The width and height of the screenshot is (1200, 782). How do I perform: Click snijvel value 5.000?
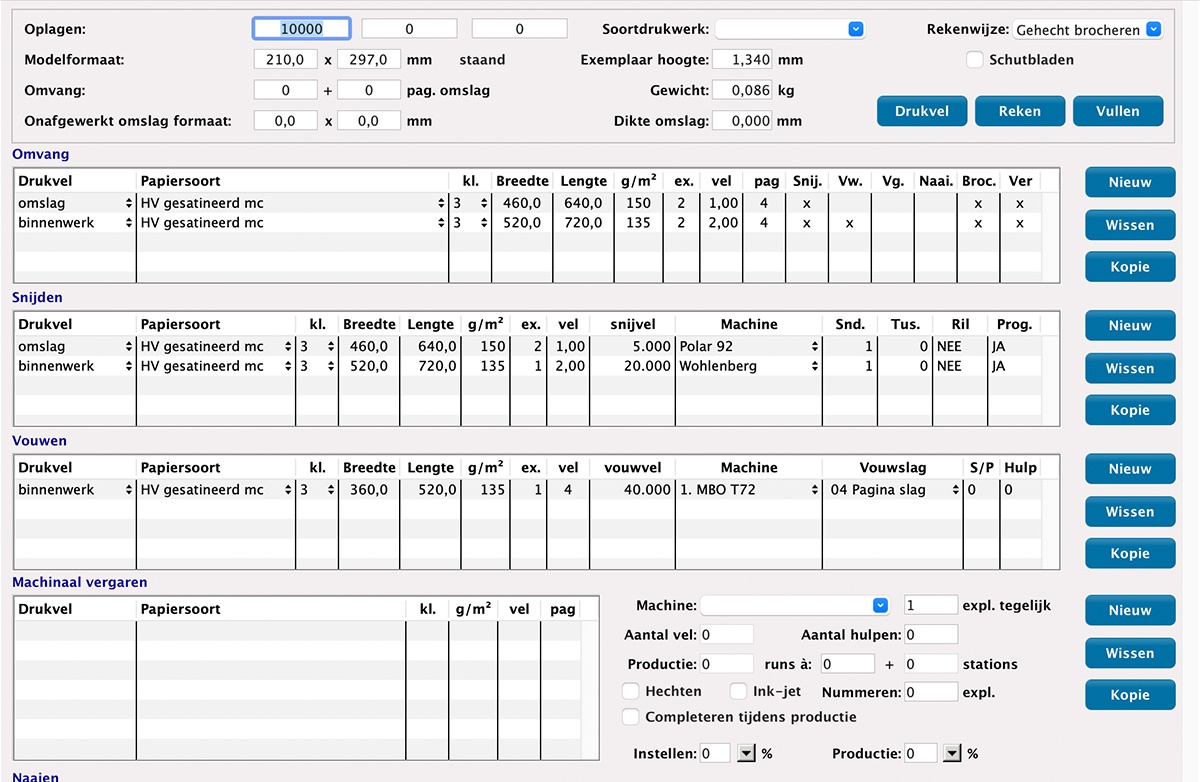click(x=653, y=346)
